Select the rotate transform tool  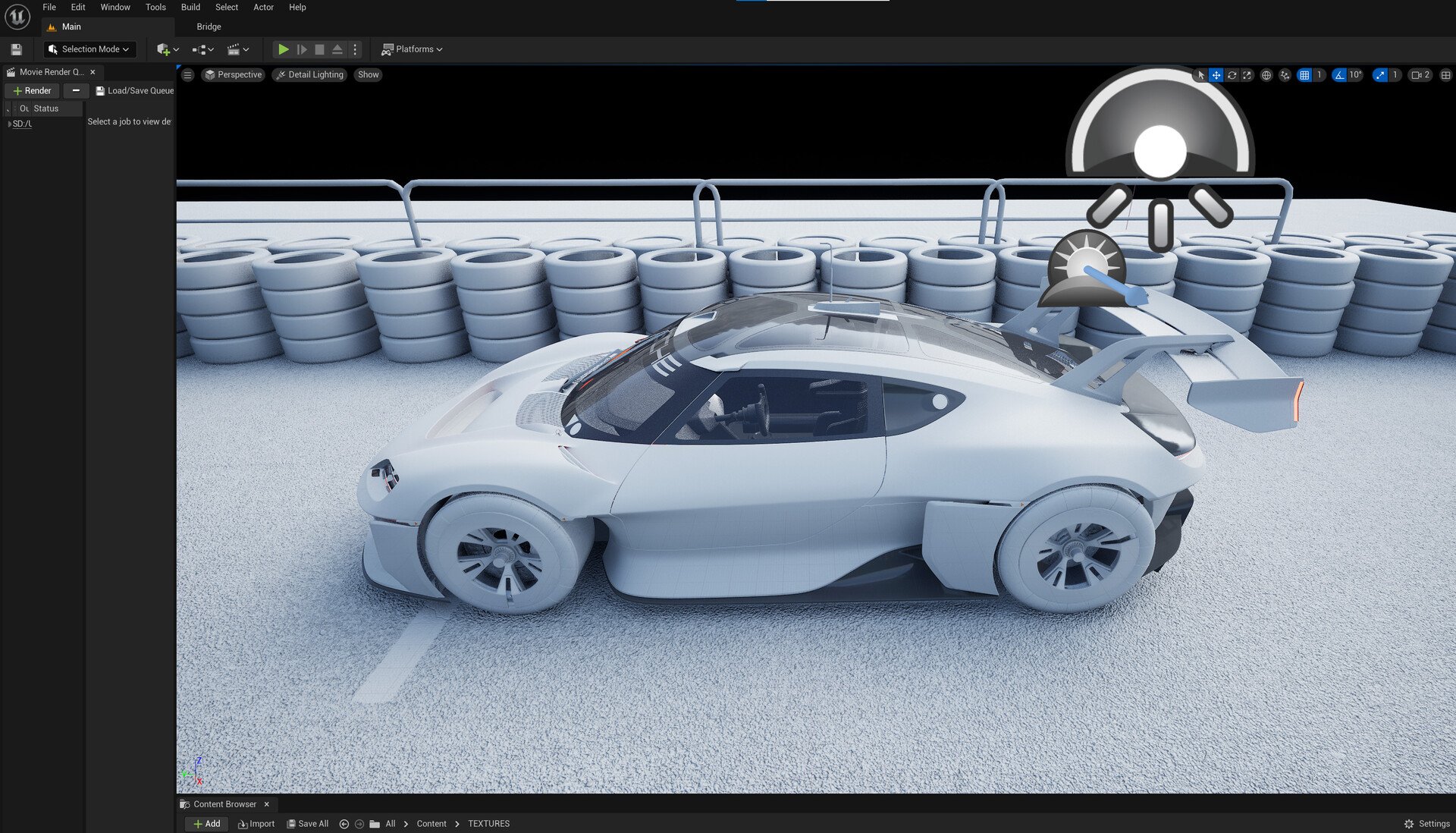(x=1232, y=75)
